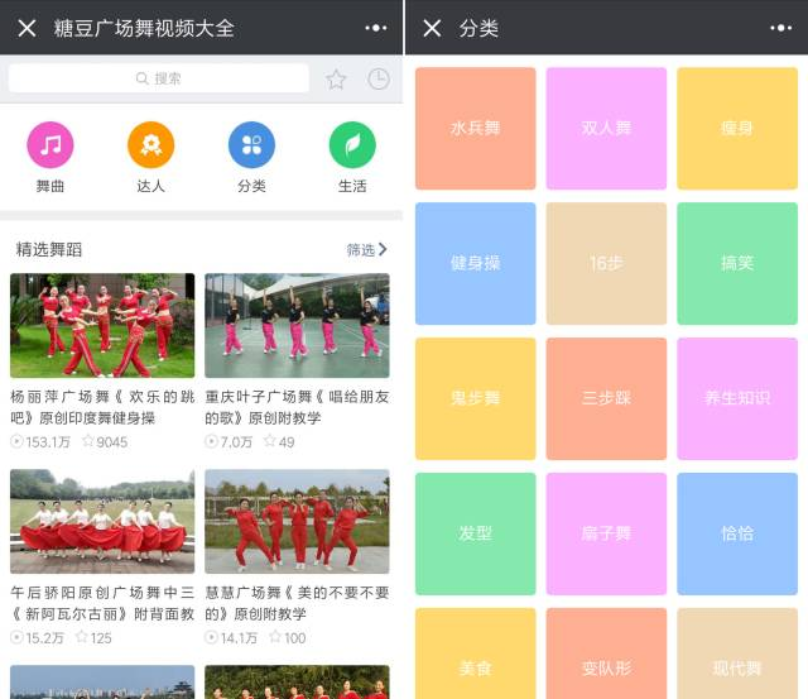Image resolution: width=808 pixels, height=700 pixels.
Task: Select the 瘦身 category tile
Action: coord(737,128)
